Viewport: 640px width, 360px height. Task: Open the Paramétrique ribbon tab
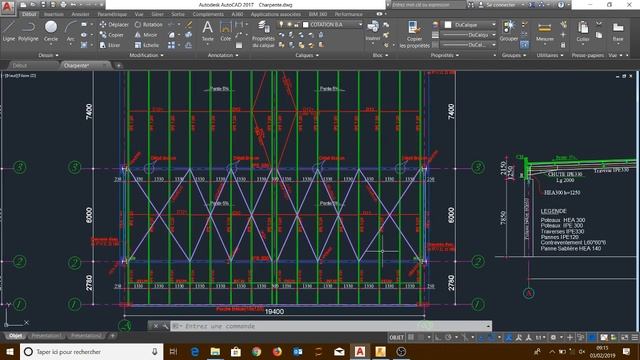(x=112, y=14)
